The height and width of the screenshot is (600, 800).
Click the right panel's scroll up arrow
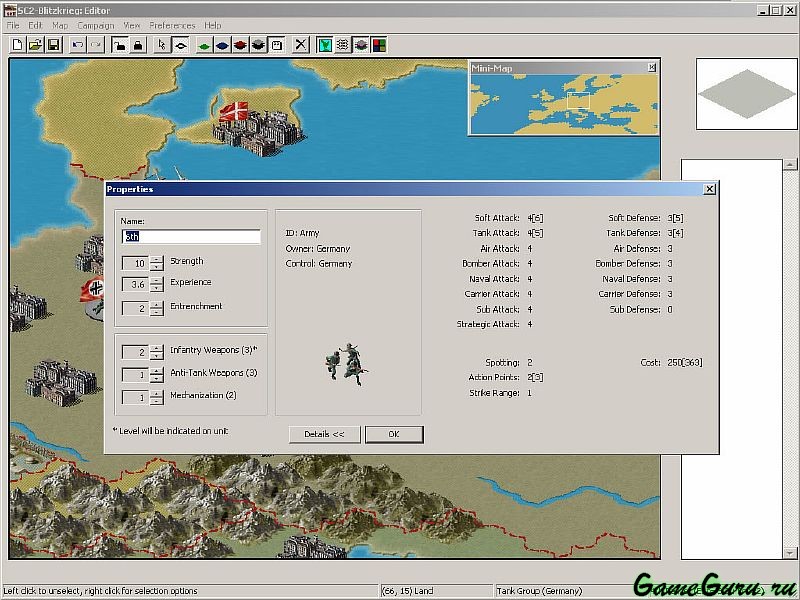pos(790,164)
